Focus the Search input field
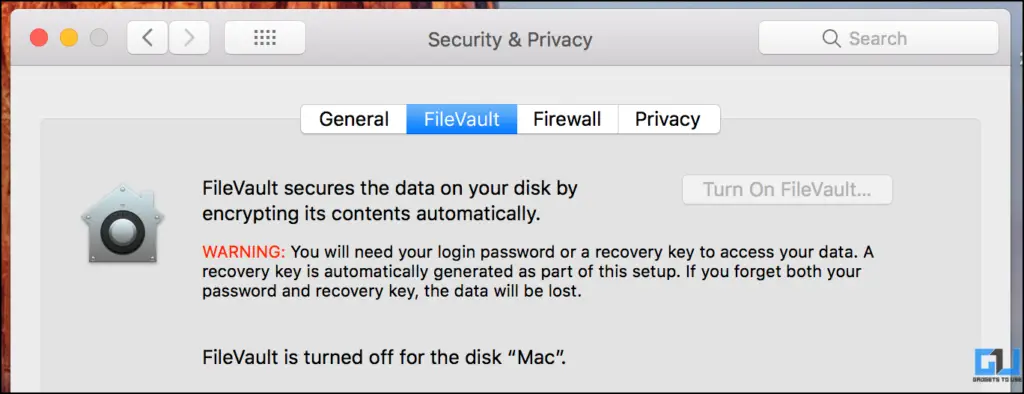 pyautogui.click(x=878, y=38)
